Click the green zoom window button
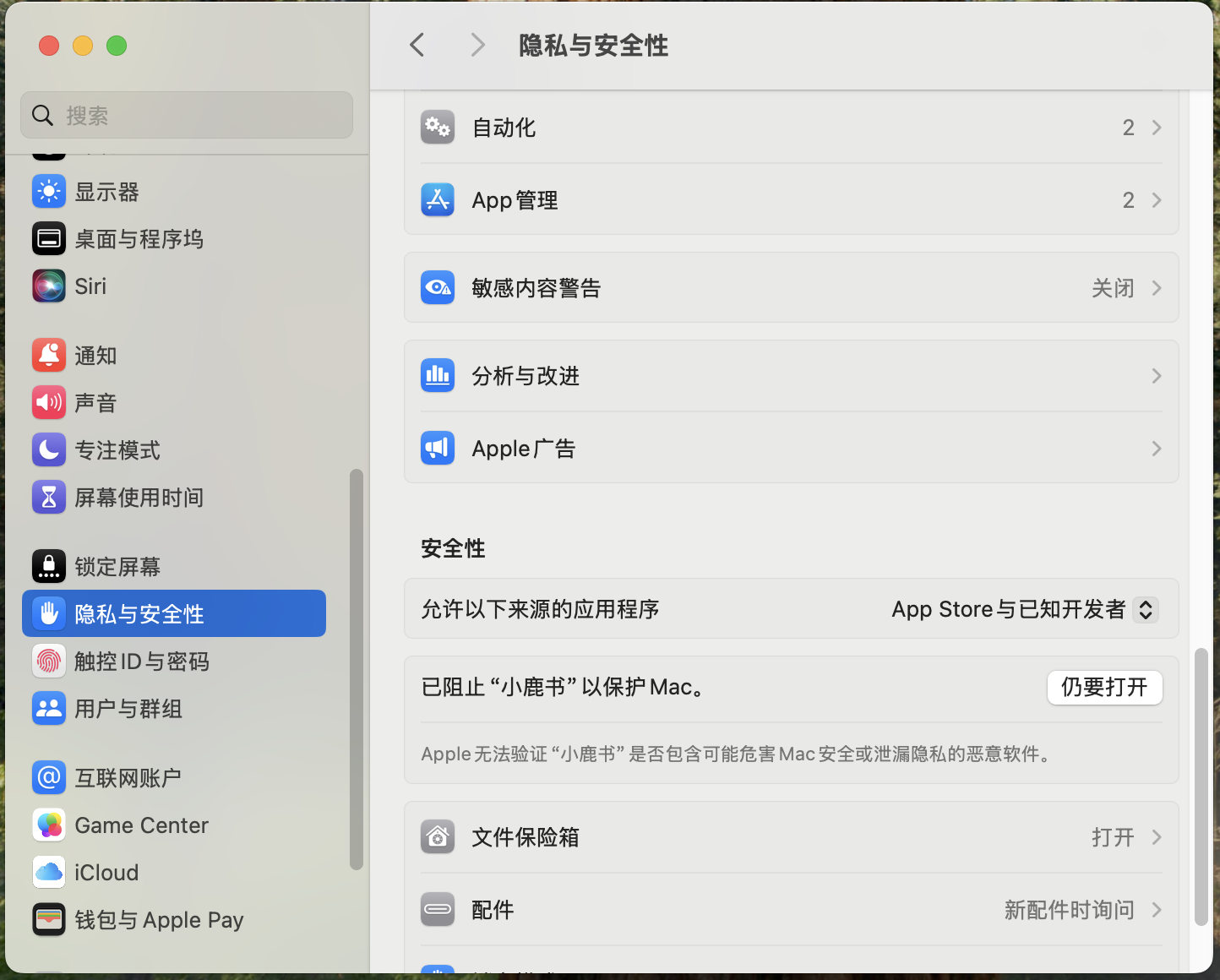 (x=117, y=46)
